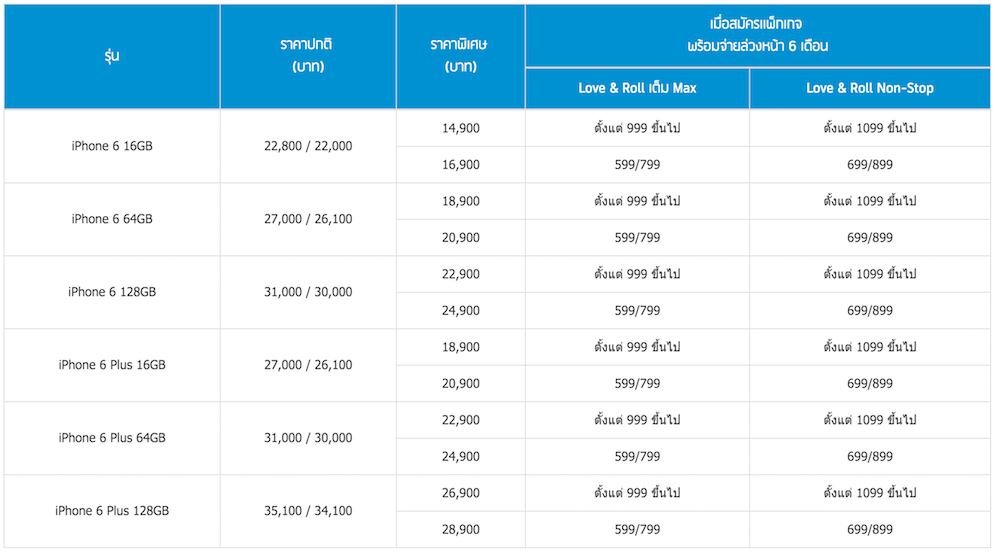Select the iPhone 6 128GB model cell
Image resolution: width=1000 pixels, height=557 pixels.
(x=111, y=292)
